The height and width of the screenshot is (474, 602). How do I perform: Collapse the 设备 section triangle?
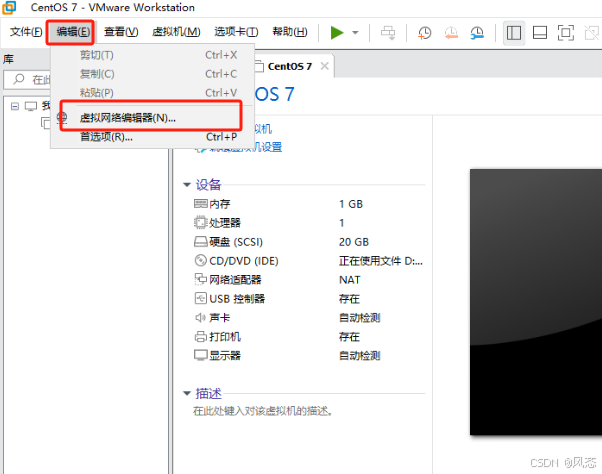coord(187,185)
